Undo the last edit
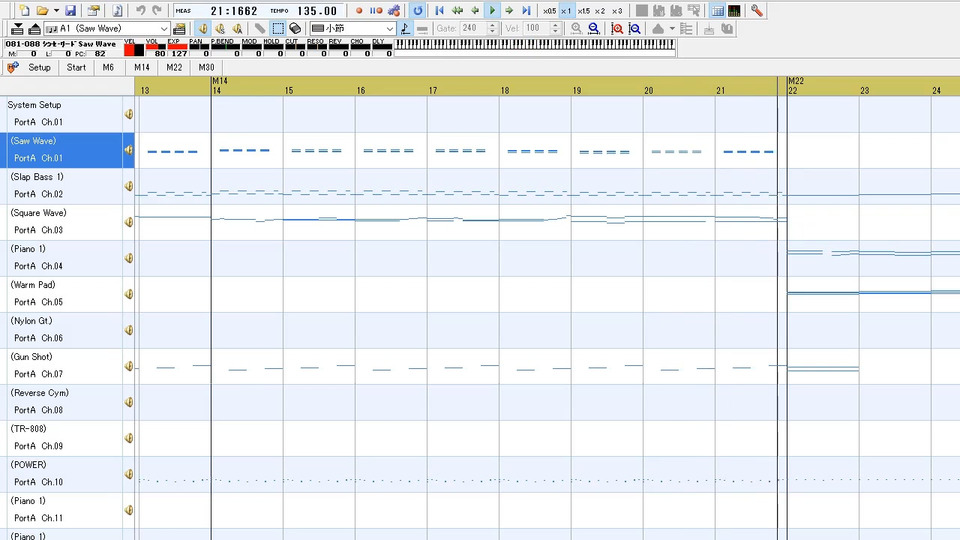The width and height of the screenshot is (960, 540). click(x=140, y=10)
